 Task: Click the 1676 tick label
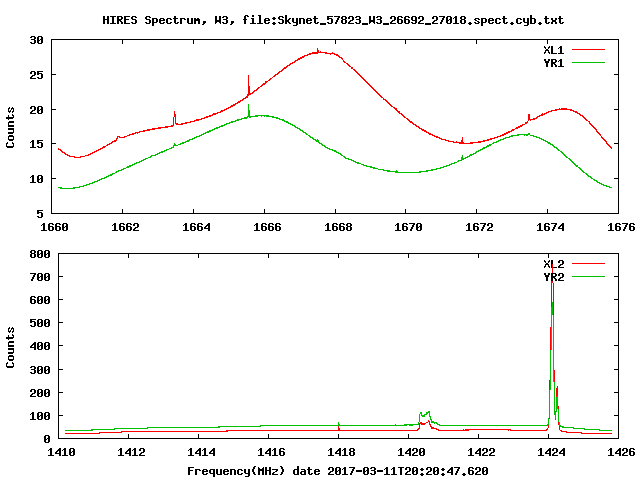pyautogui.click(x=621, y=227)
